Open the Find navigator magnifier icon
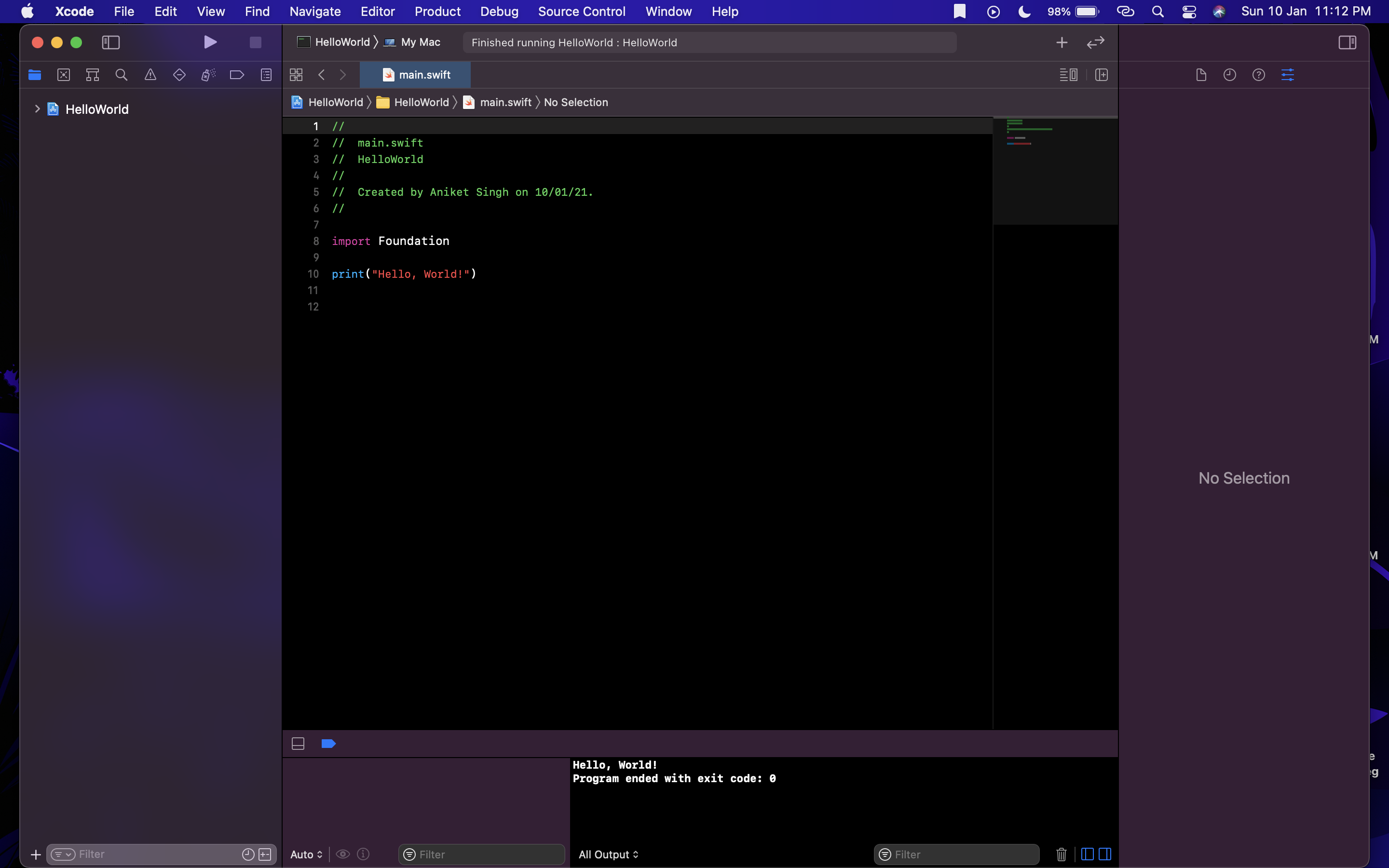Screen dimensions: 1389x868 point(121,75)
